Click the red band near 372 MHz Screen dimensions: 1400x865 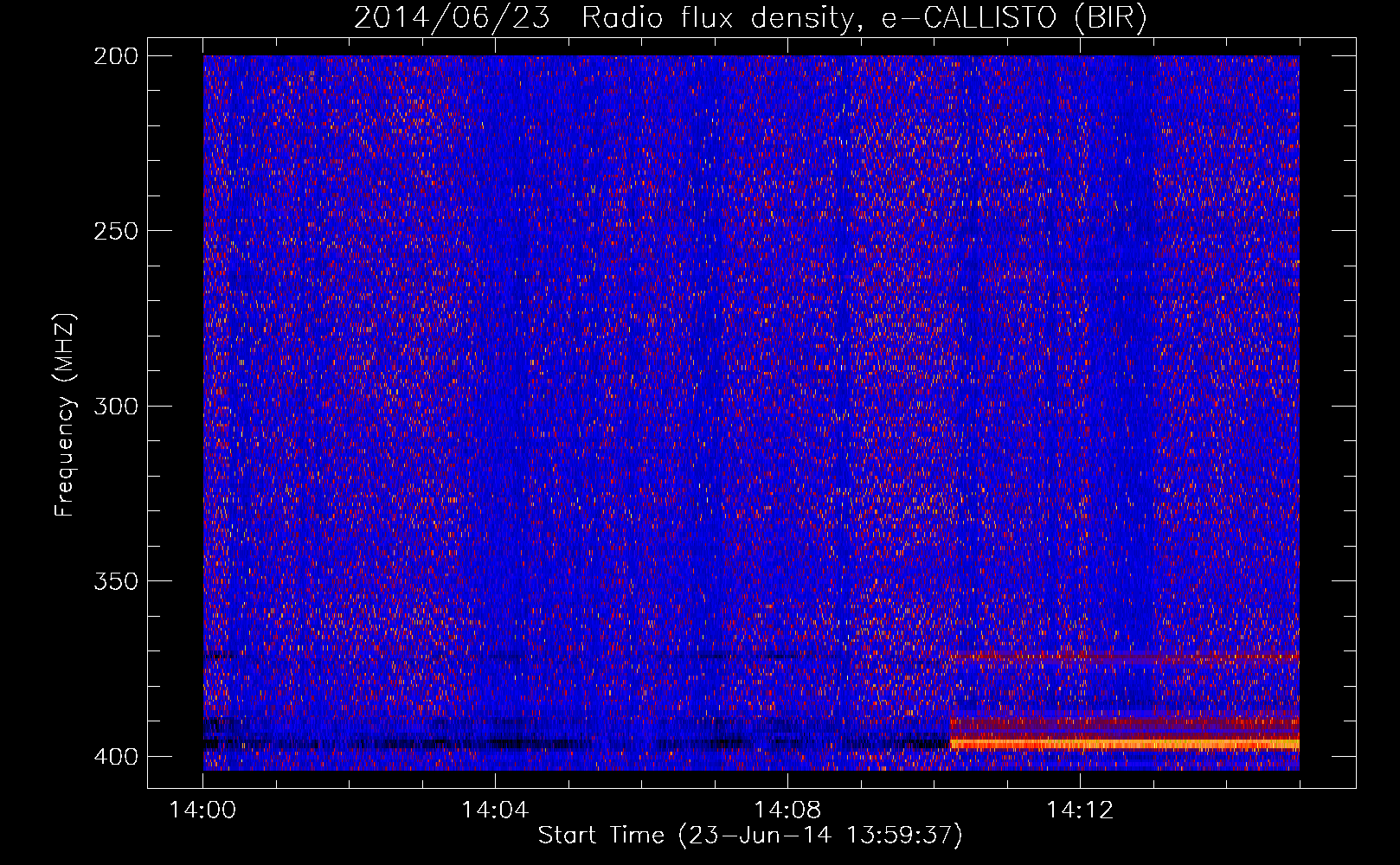[1125, 657]
